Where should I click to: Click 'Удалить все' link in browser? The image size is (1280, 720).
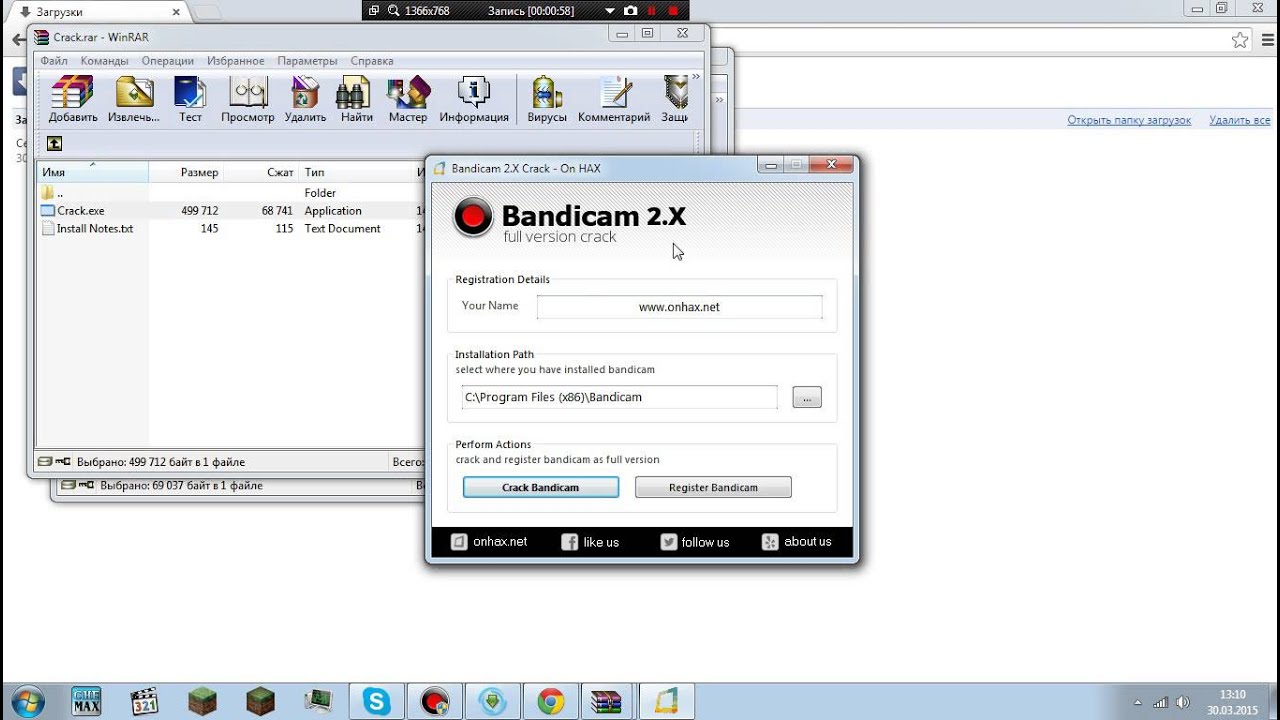tap(1240, 120)
